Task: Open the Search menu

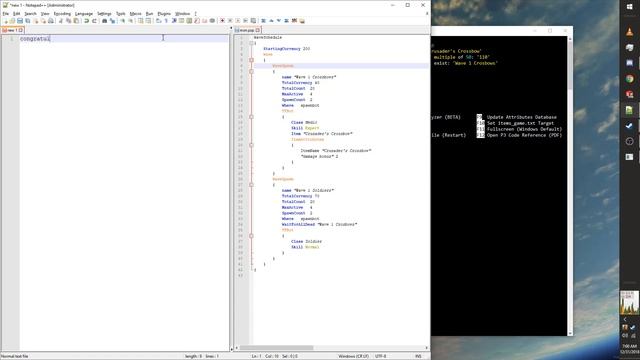Action: (x=31, y=13)
